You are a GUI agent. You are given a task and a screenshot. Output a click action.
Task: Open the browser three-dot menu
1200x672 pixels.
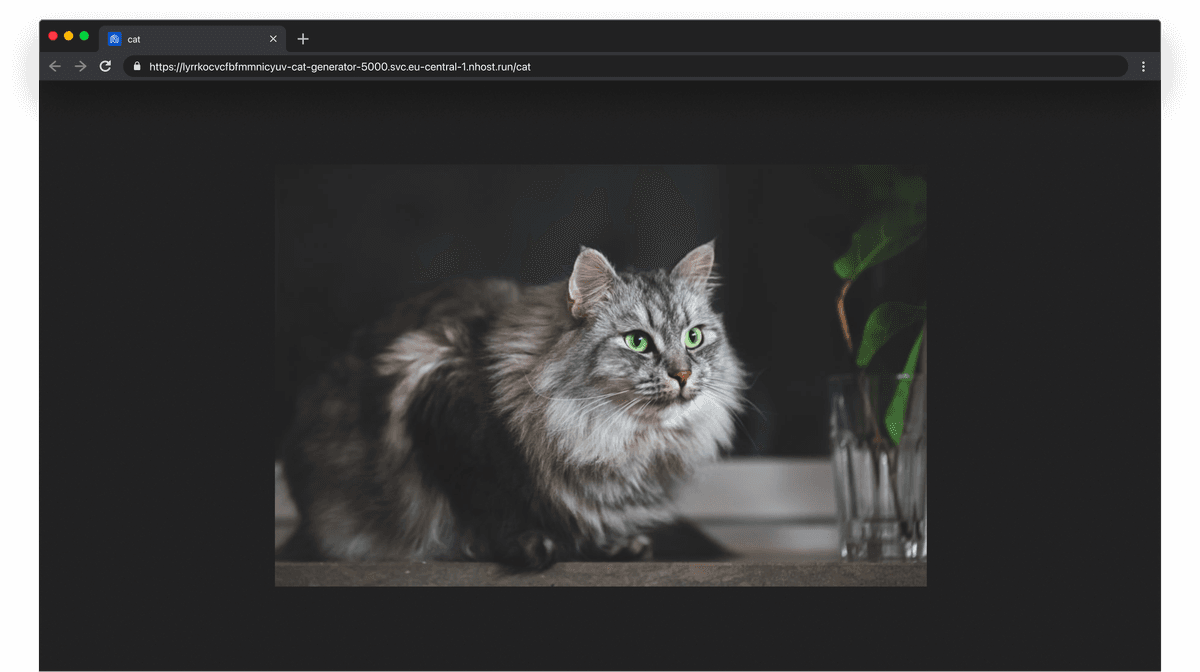pyautogui.click(x=1143, y=66)
